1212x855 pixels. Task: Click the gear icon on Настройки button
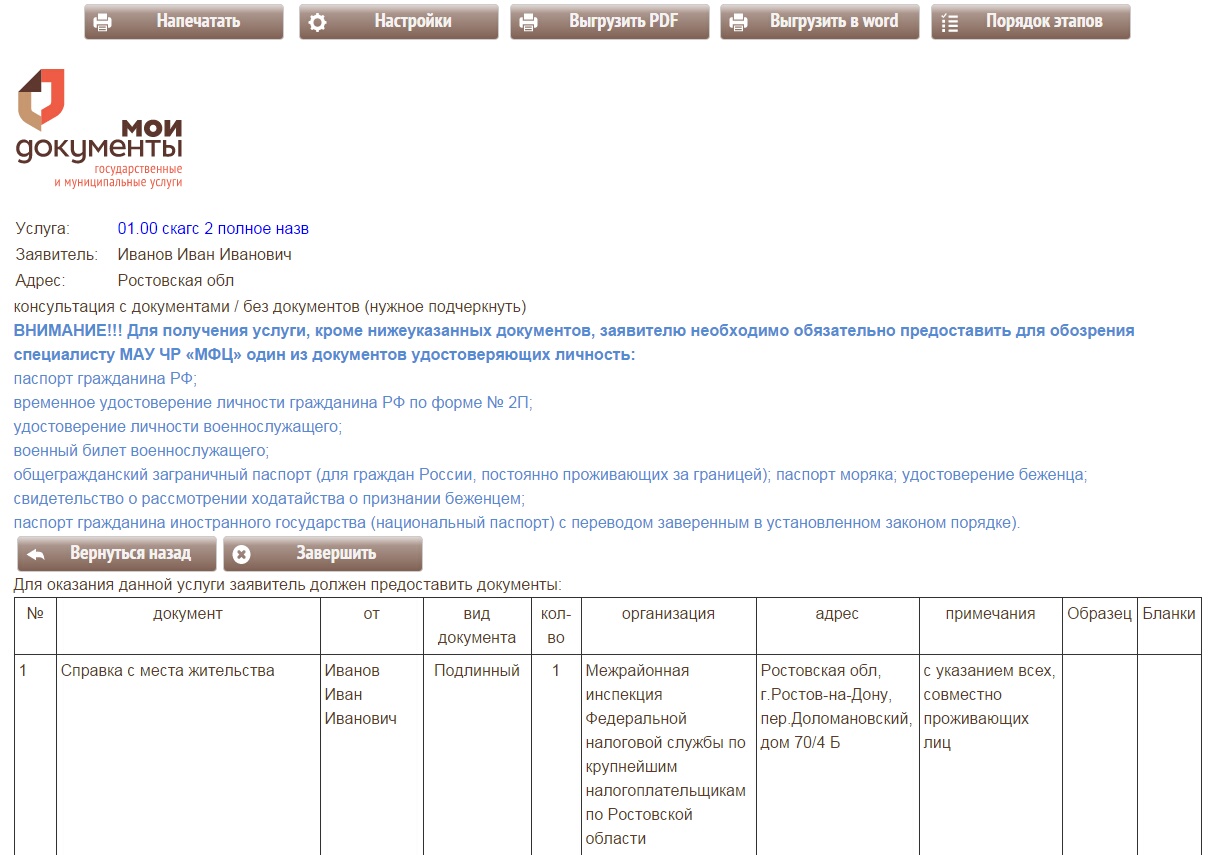tap(318, 22)
